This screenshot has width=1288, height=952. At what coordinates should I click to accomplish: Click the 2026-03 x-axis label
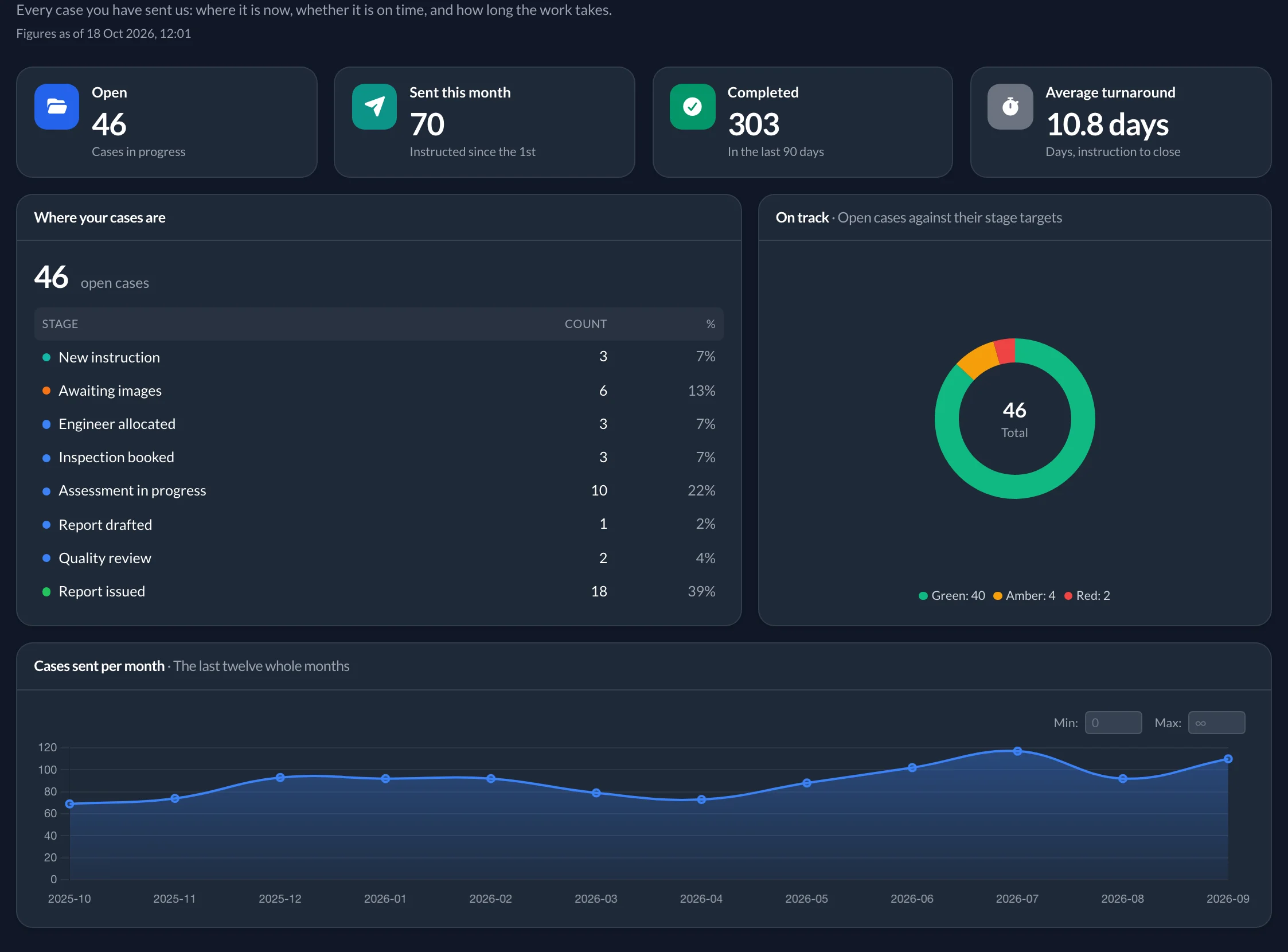pos(596,899)
